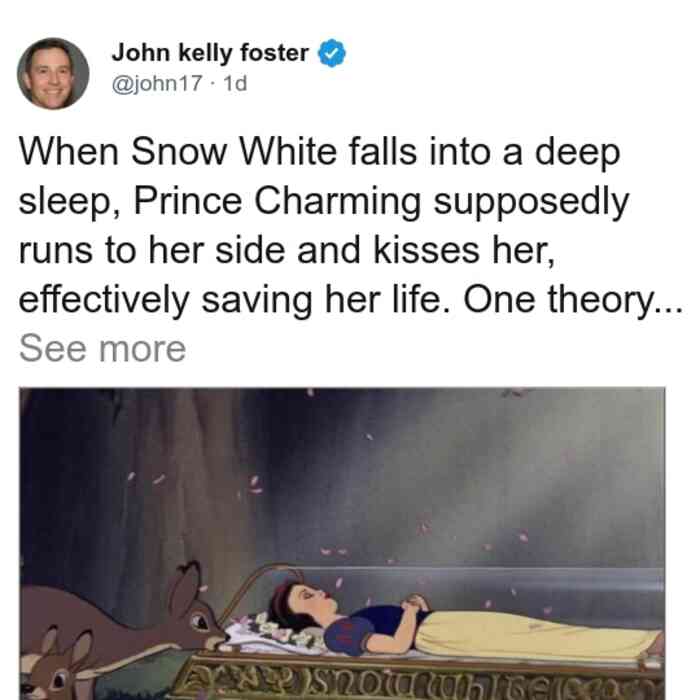Open John kelly foster's profile avatar

pos(53,74)
